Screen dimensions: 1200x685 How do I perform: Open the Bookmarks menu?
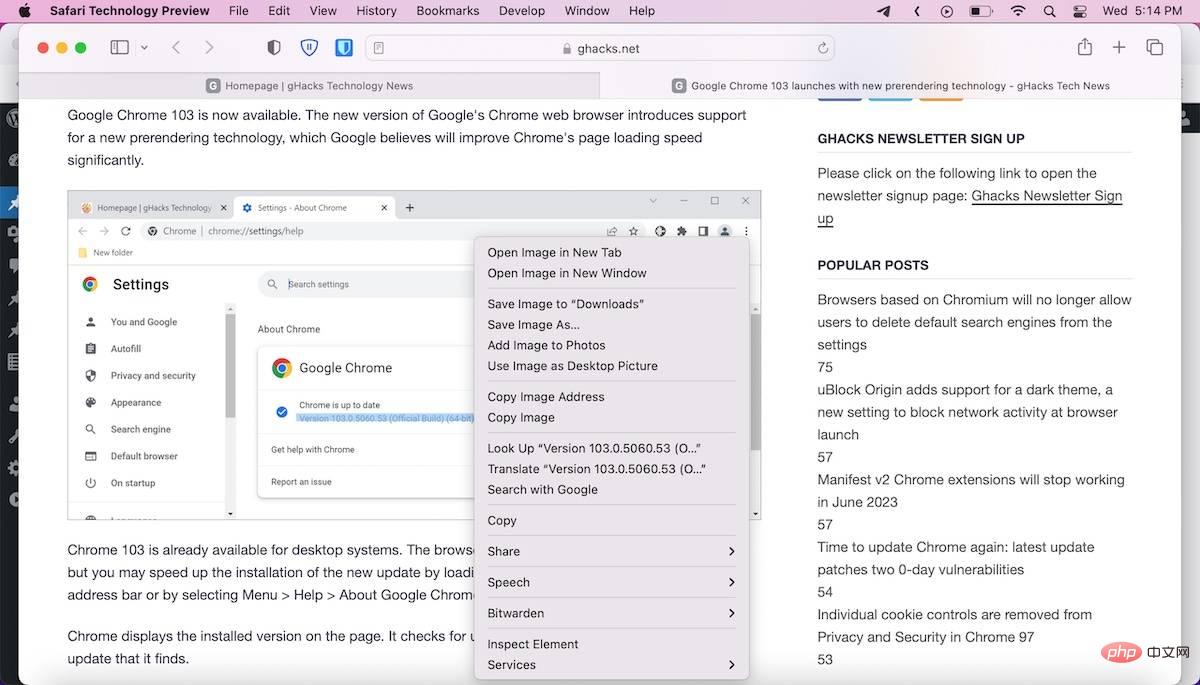448,11
